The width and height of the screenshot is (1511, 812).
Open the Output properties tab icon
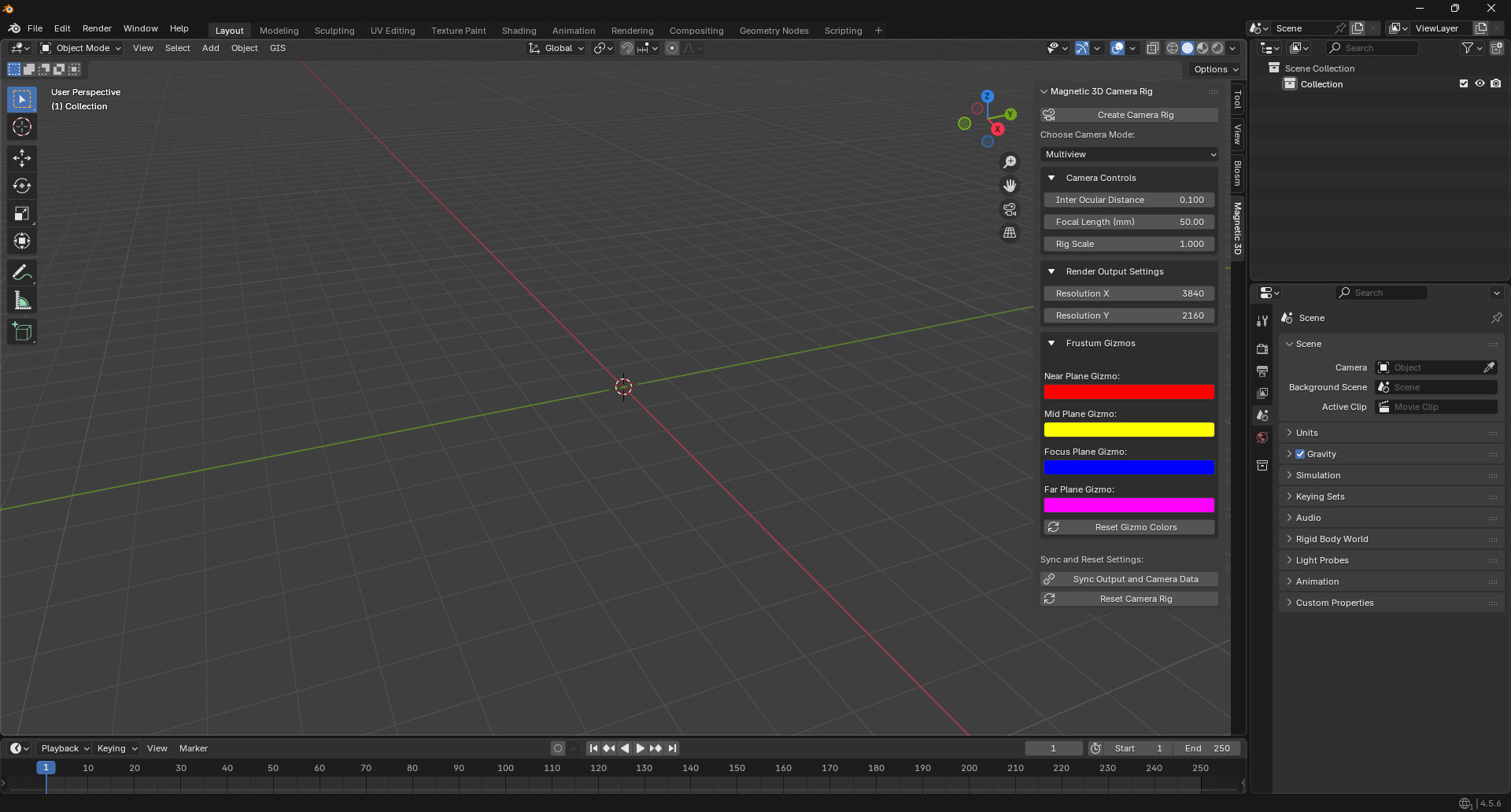tap(1262, 371)
